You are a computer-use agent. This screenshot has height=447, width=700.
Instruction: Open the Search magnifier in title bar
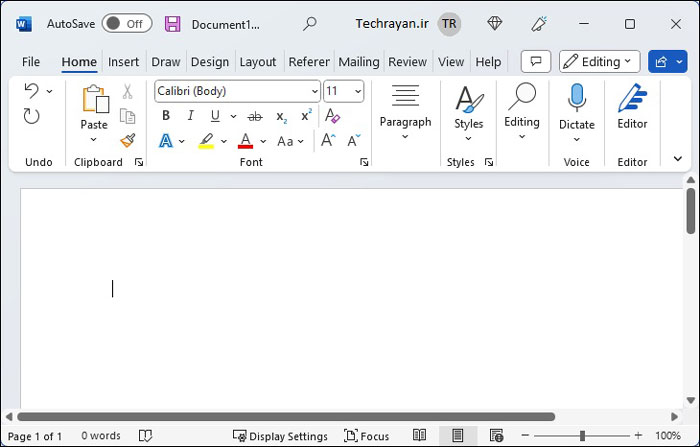click(309, 24)
